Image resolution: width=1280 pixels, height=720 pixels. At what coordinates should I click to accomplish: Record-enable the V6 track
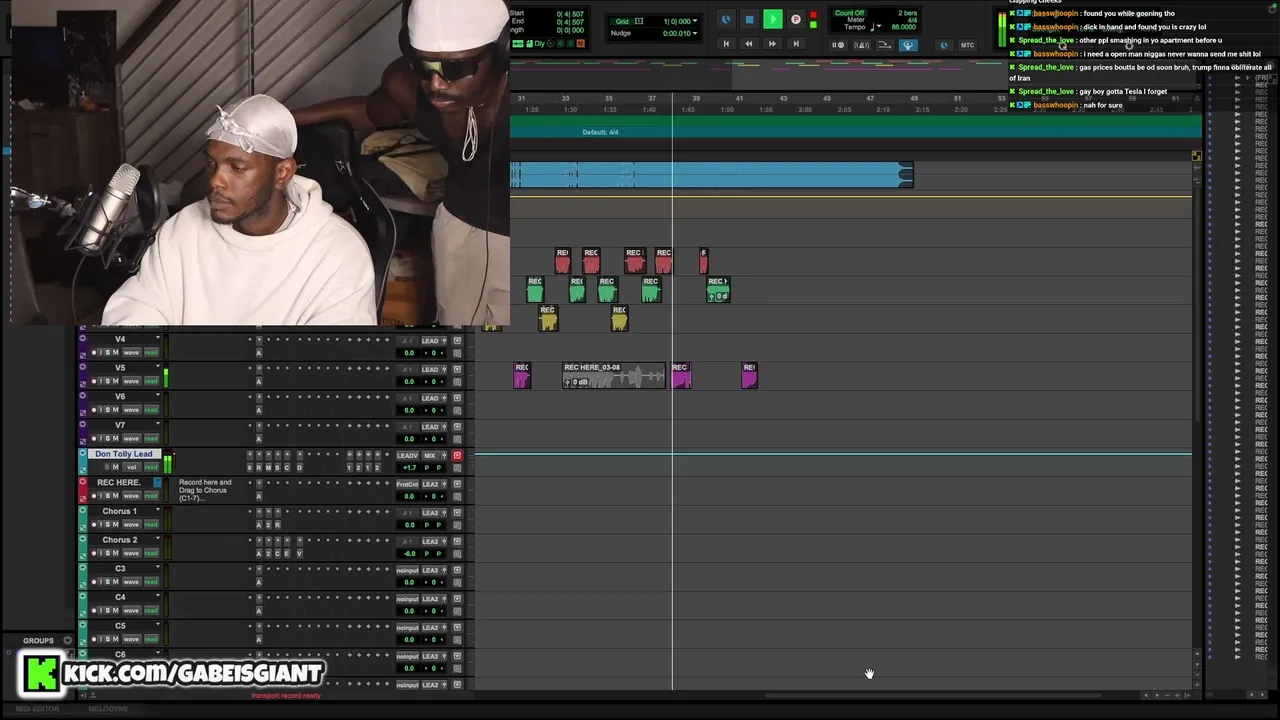coord(94,411)
